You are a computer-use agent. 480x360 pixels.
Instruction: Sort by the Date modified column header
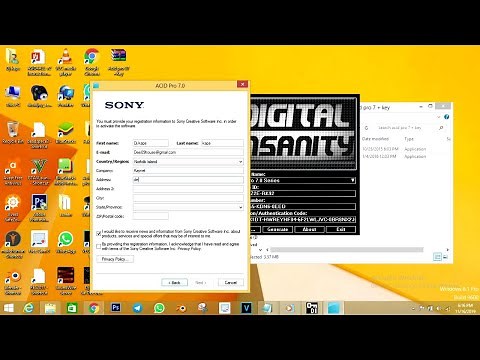pos(375,139)
